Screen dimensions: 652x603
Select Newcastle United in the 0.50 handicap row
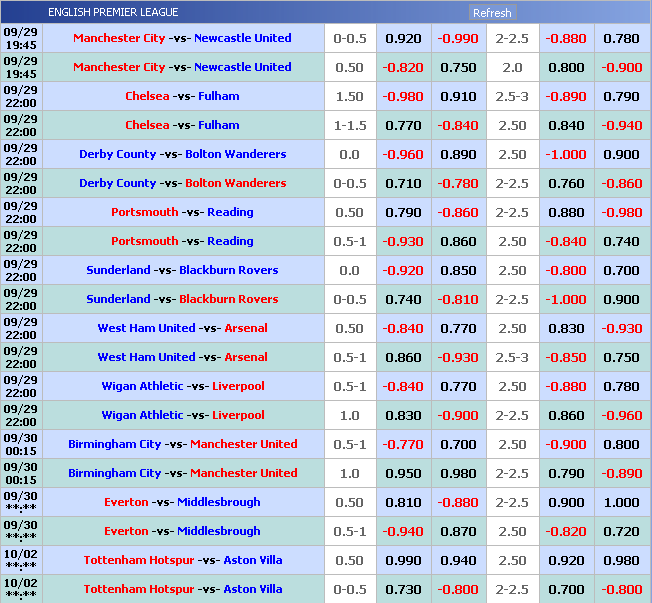pos(243,67)
